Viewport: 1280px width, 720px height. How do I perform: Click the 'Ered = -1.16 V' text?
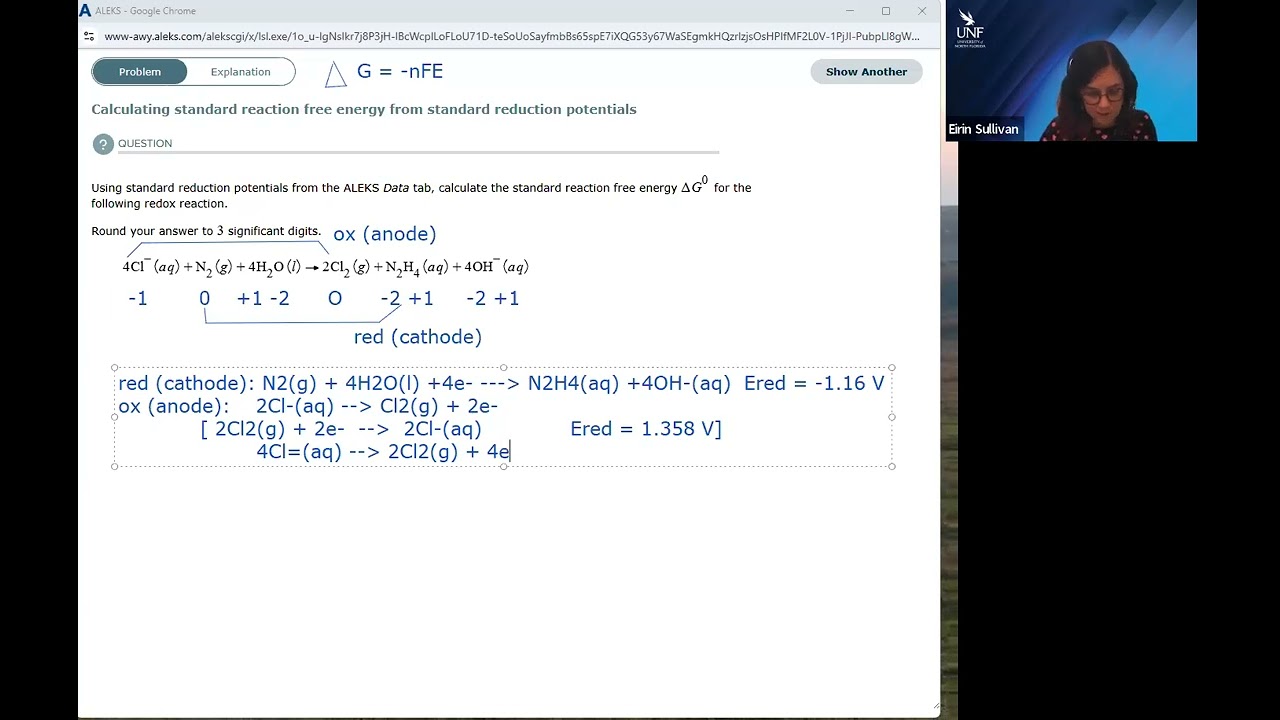pyautogui.click(x=814, y=383)
